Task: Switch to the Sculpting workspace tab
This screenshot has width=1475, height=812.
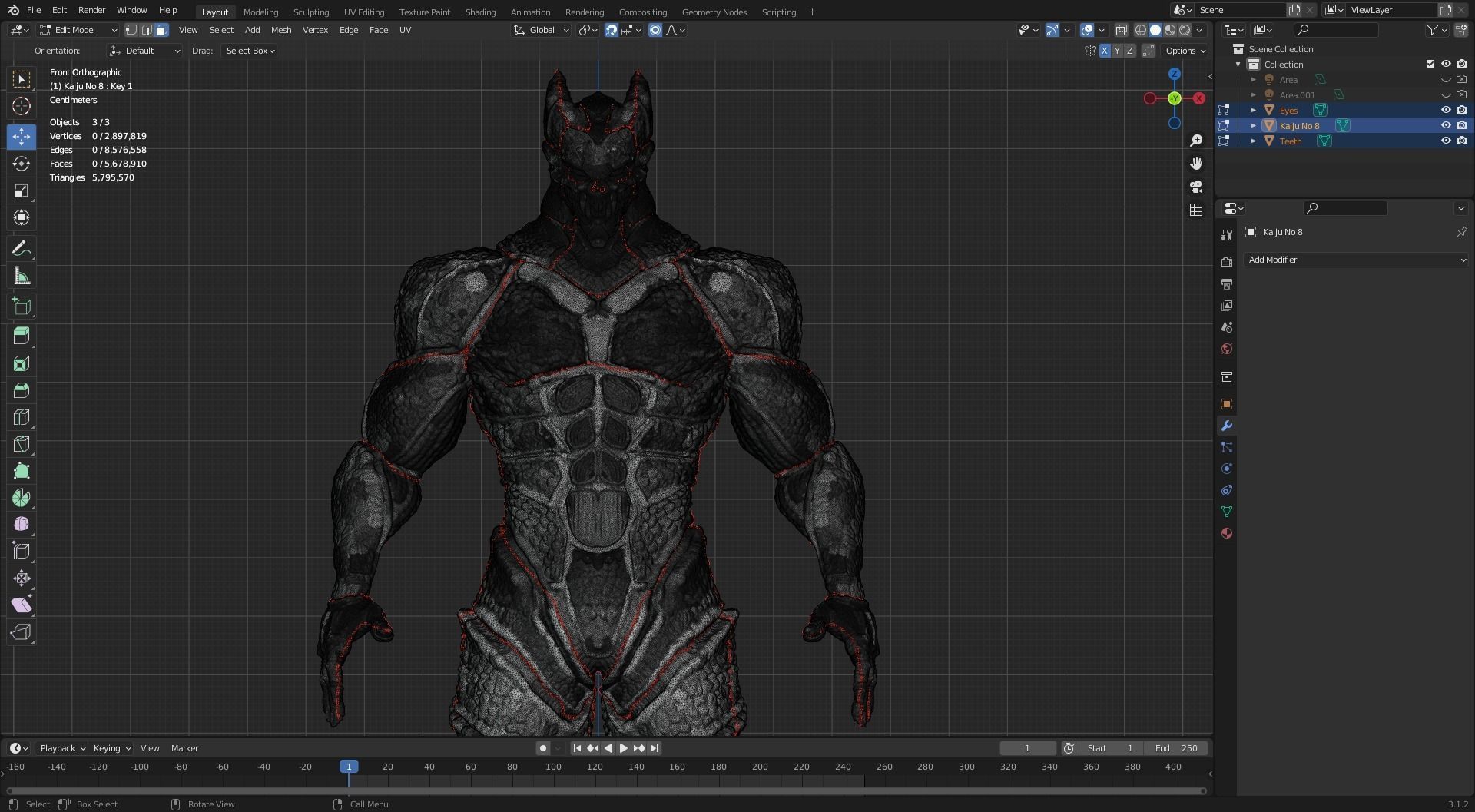Action: point(310,12)
